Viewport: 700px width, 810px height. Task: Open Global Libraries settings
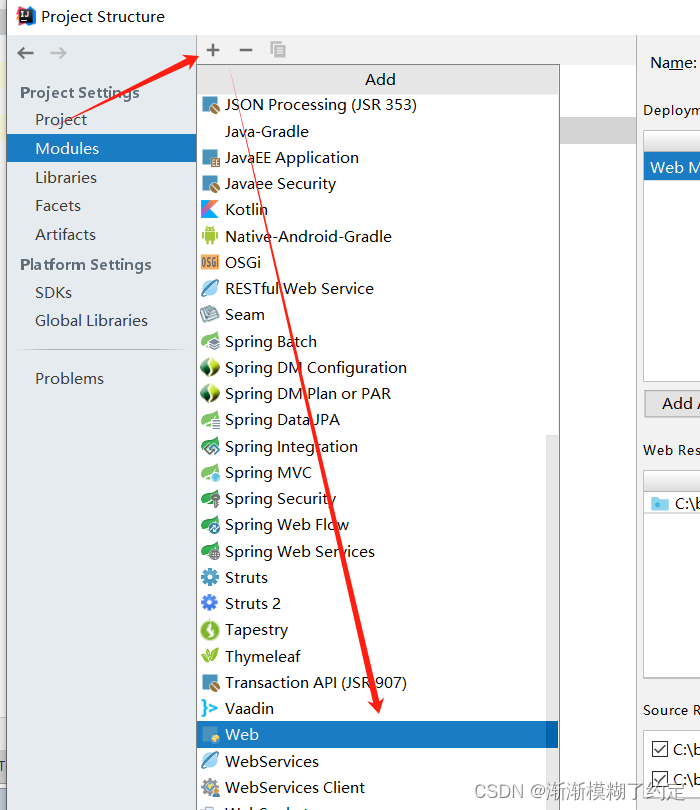point(91,321)
